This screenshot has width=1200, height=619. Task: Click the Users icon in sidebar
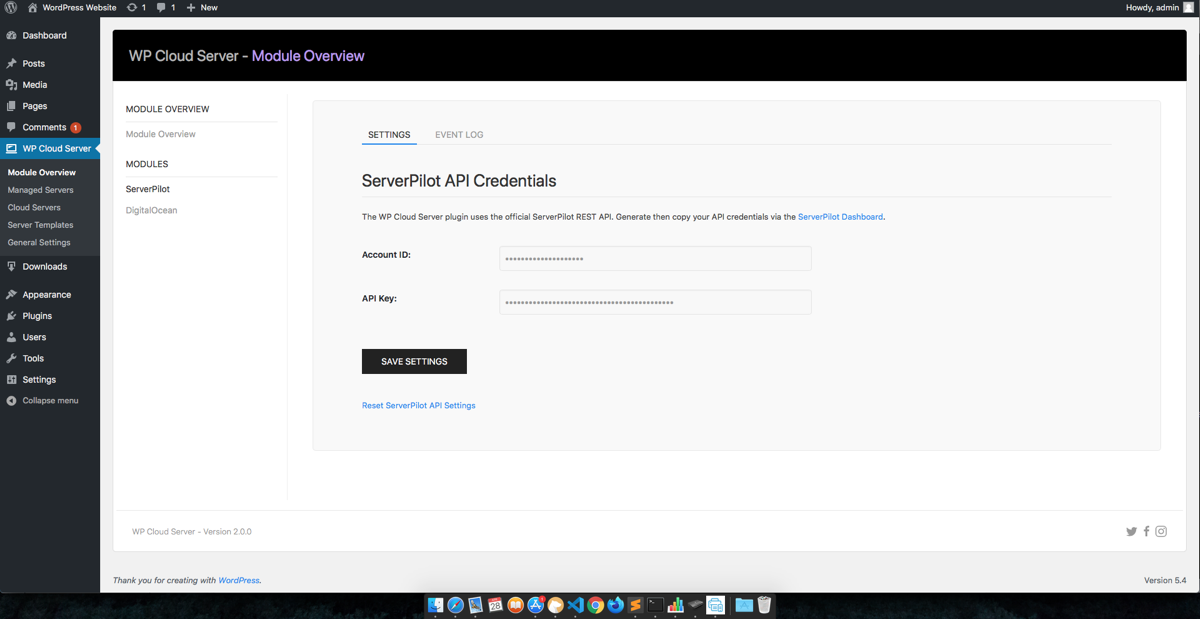(12, 337)
